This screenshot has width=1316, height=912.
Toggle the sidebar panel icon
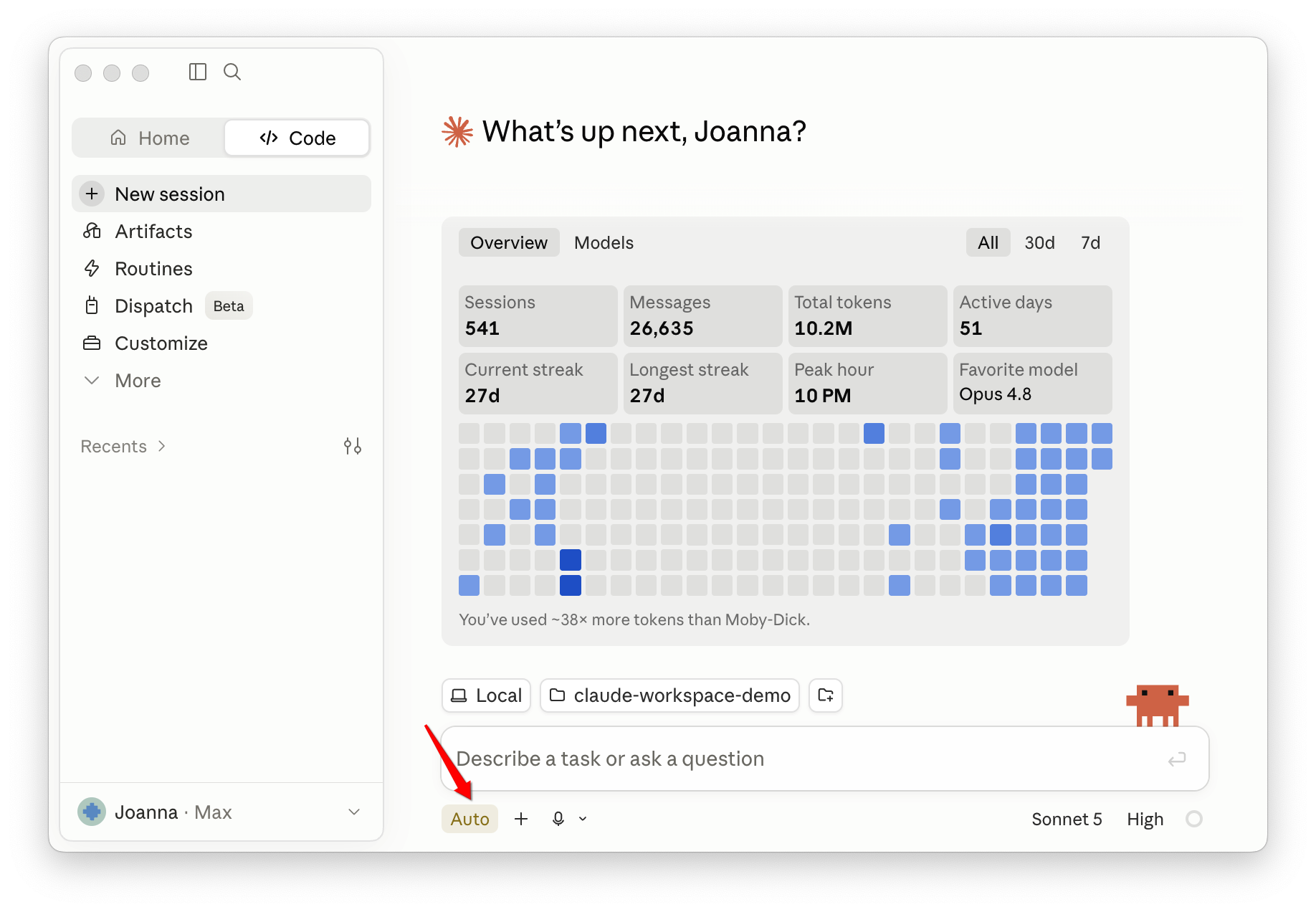click(198, 72)
